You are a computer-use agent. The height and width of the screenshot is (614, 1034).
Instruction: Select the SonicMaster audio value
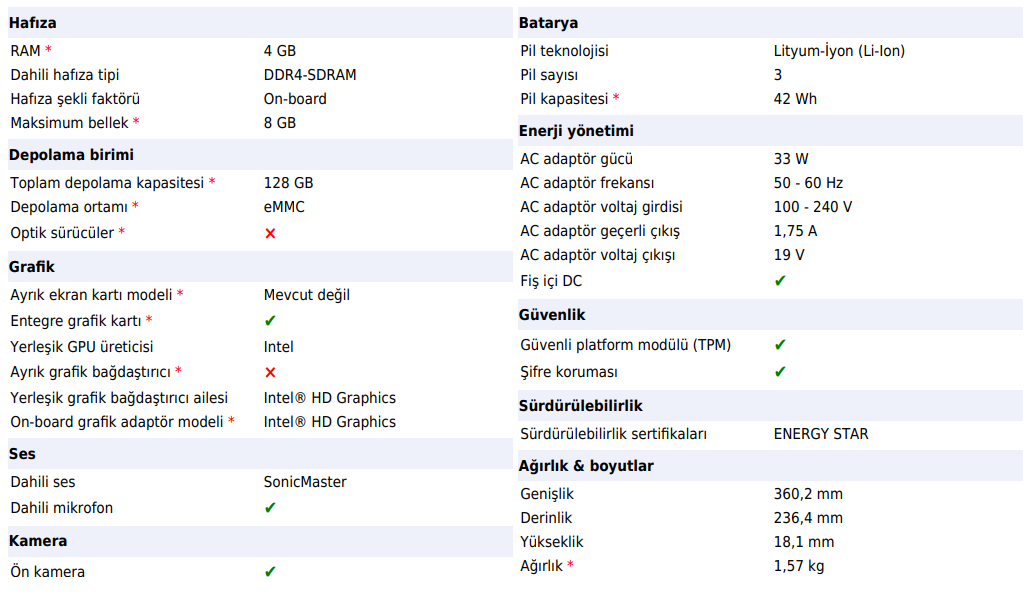(305, 482)
